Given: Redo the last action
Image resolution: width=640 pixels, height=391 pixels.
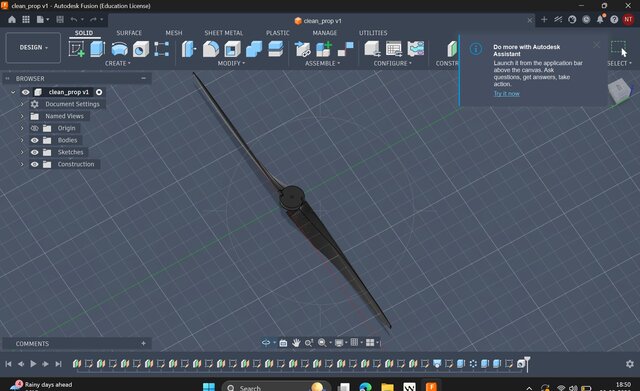Looking at the screenshot, I should point(93,19).
